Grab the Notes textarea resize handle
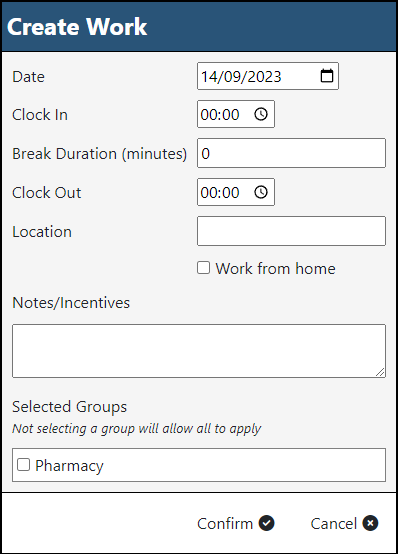Screen dimensions: 398x554 (x=380, y=372)
